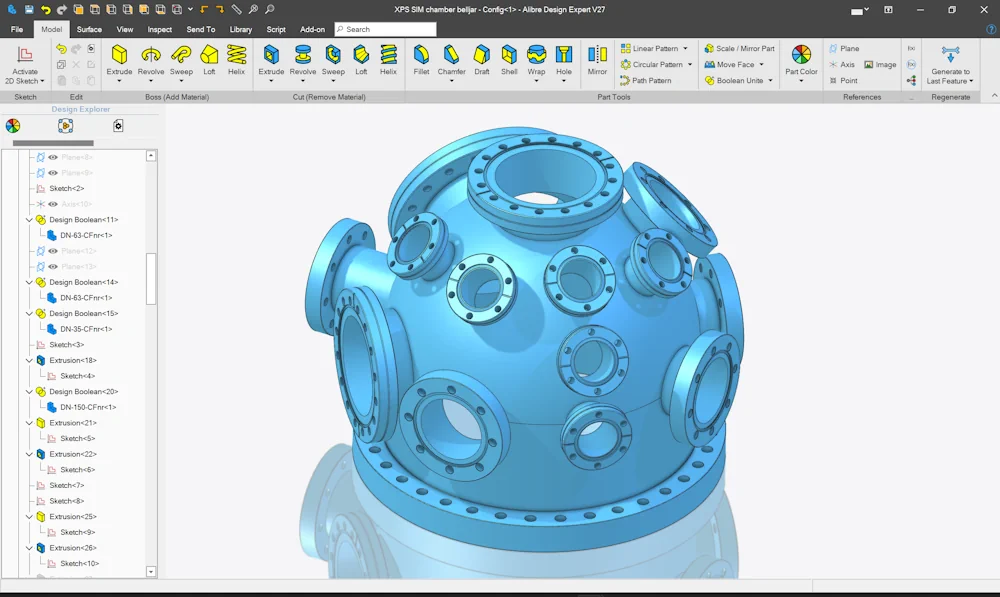Click the Mirror tool icon
This screenshot has height=597, width=1000.
598,55
